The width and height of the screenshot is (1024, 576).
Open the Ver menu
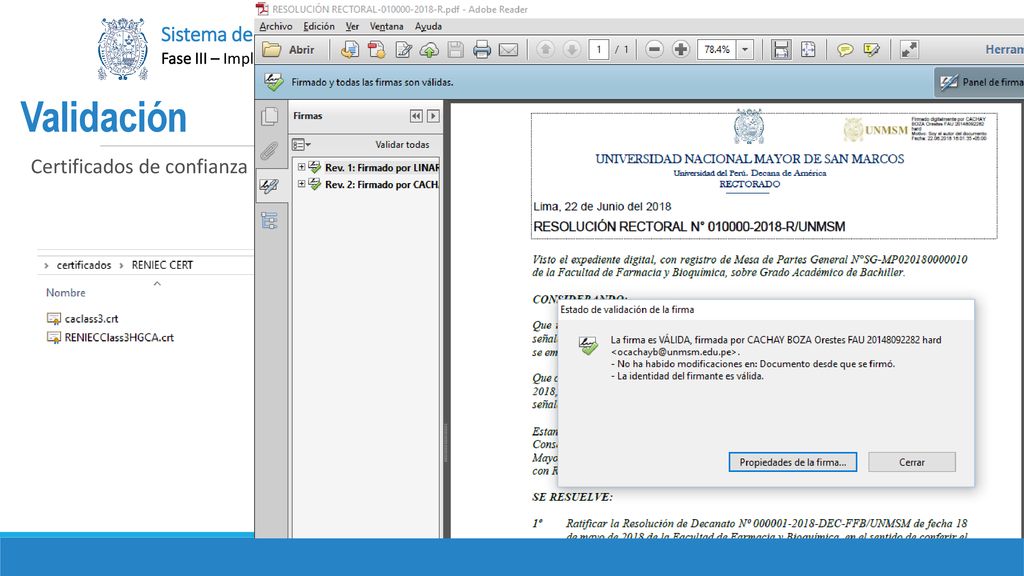tap(352, 26)
